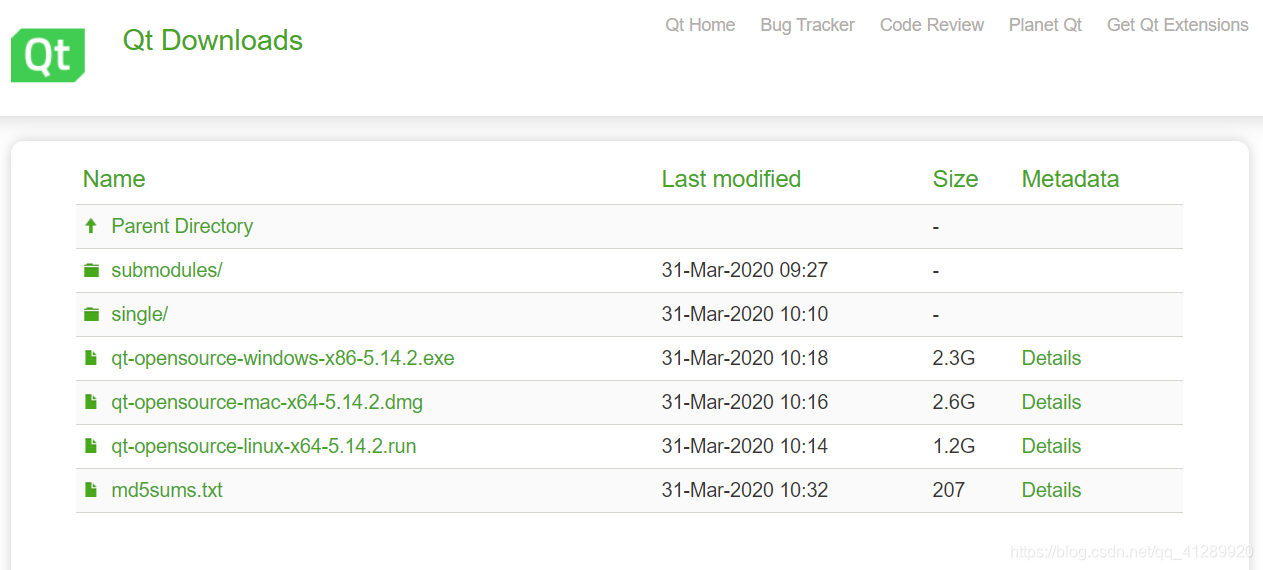Click the folder icon beside submodules/
This screenshot has width=1263, height=570.
click(x=92, y=271)
